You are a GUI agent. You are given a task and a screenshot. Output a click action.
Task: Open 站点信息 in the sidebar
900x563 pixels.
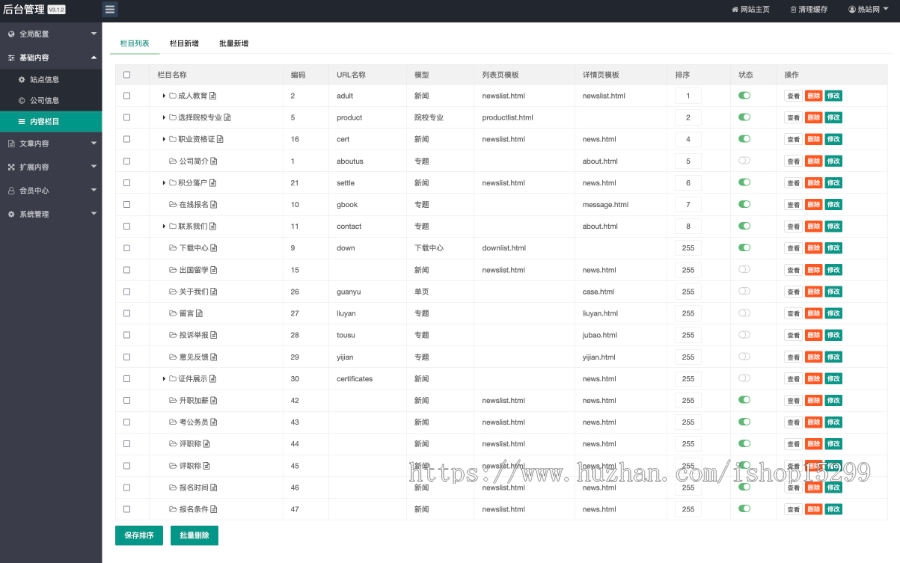(51, 79)
